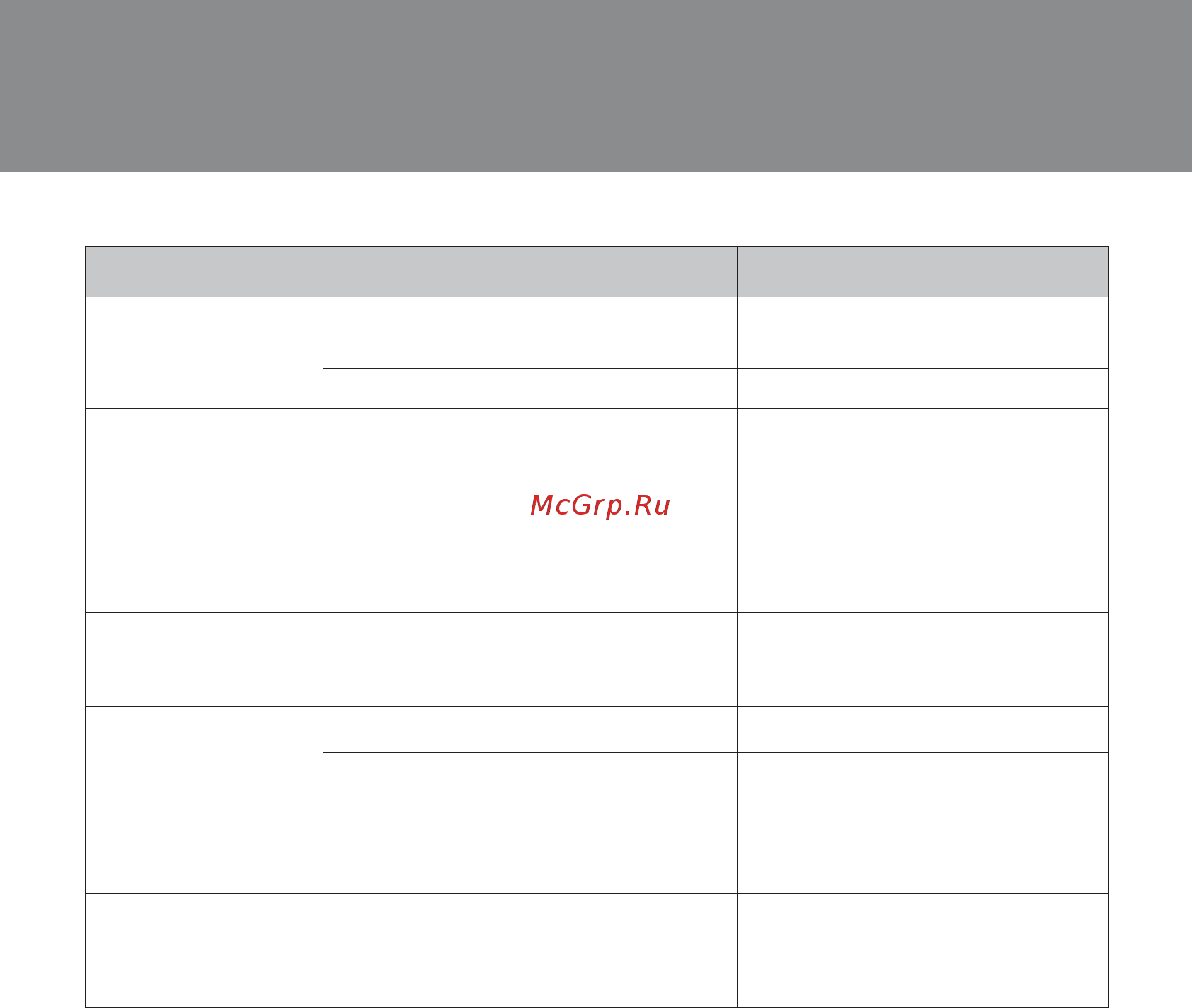Select the first column's gray header cell
Viewport: 1192px width, 1008px height.
coord(205,272)
